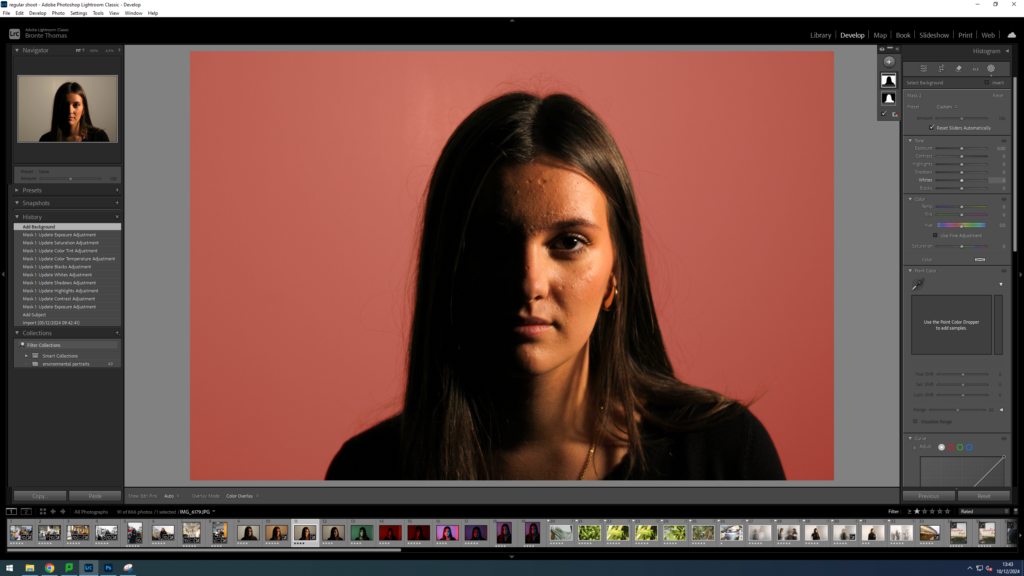The image size is (1024, 576).
Task: Click the Hue rainbow slider
Action: [x=961, y=225]
